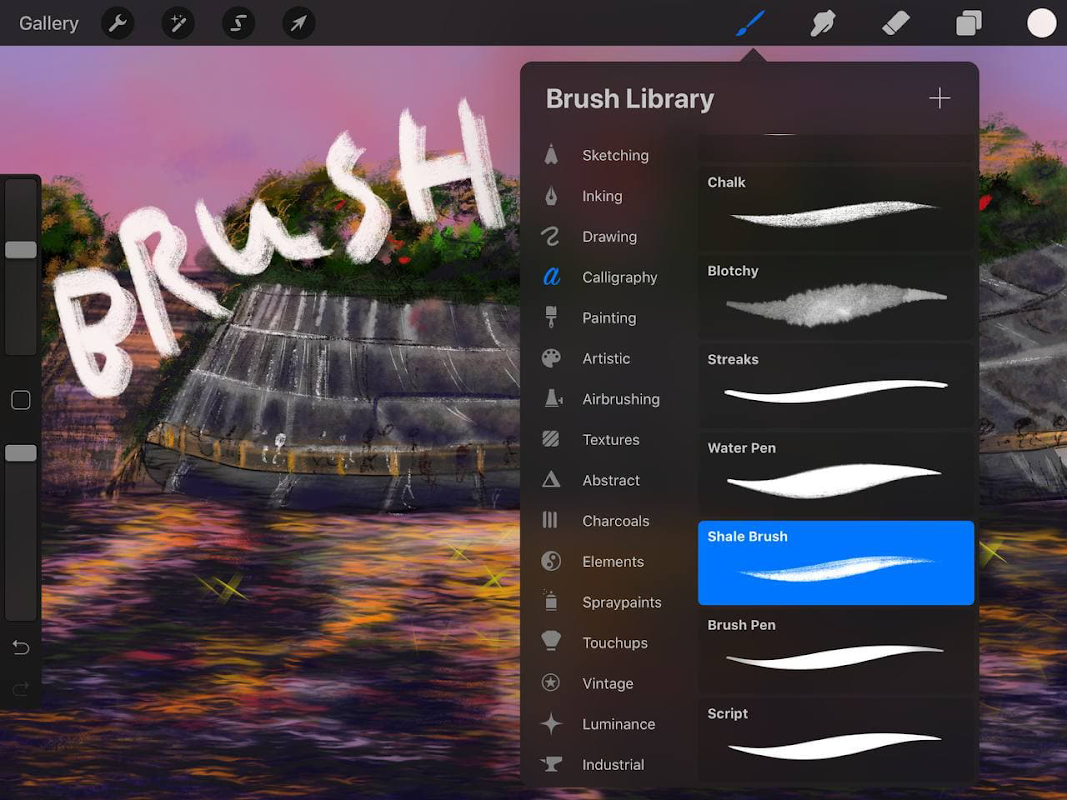Screen dimensions: 1067x800
Task: Undo the last action
Action: pos(20,647)
